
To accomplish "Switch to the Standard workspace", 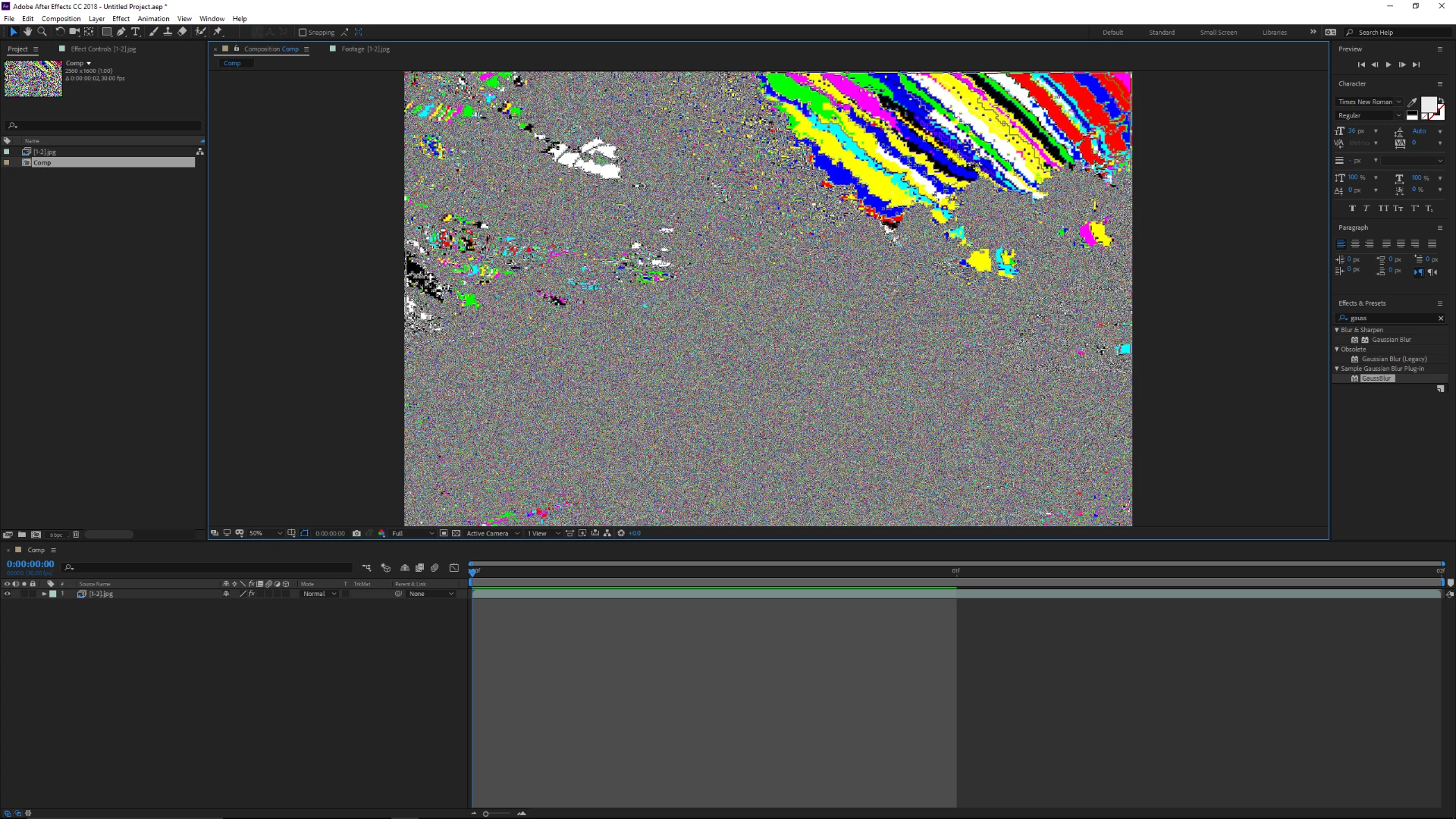I will coord(1161,33).
